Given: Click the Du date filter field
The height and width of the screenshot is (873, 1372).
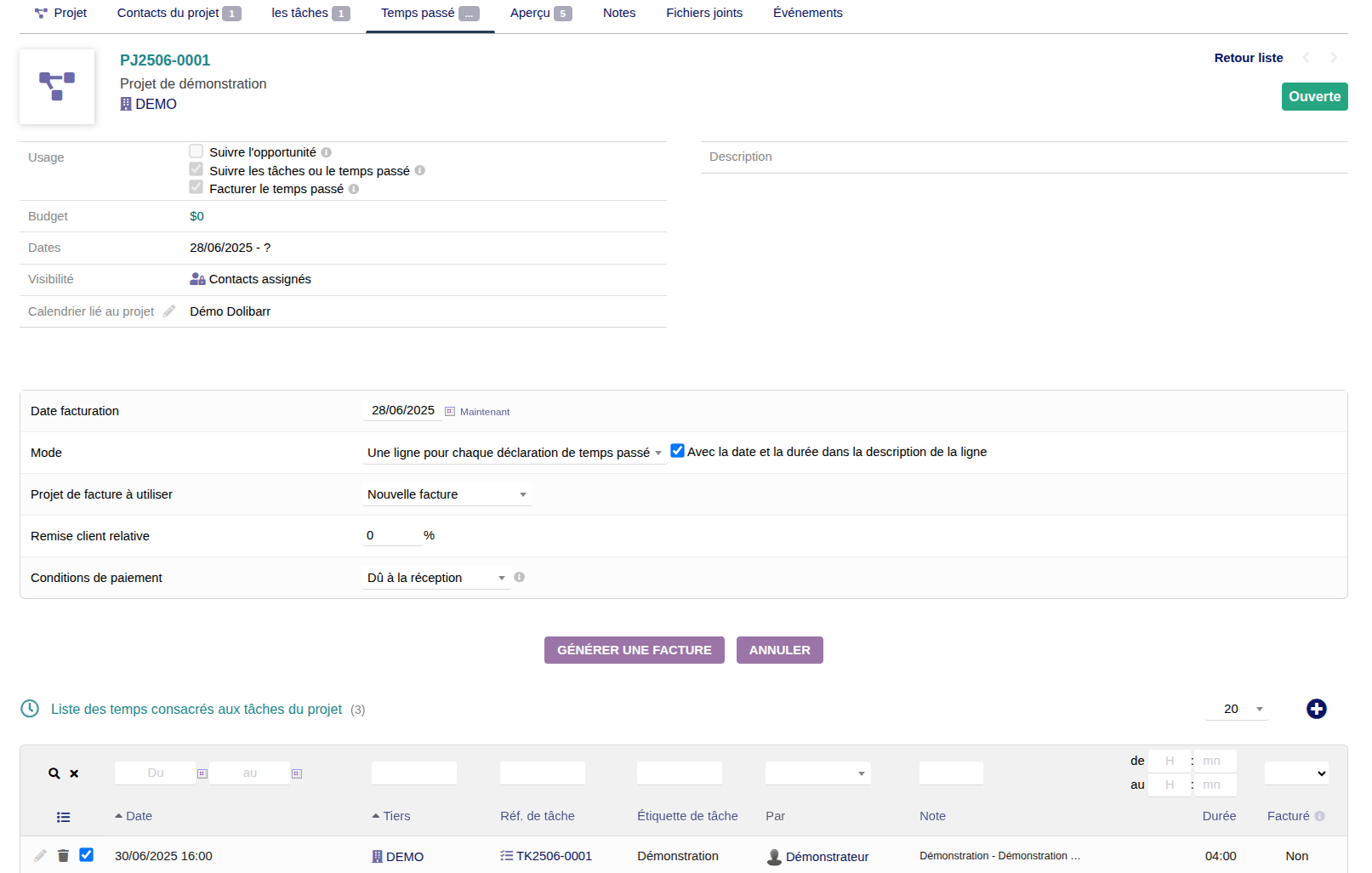Looking at the screenshot, I should 156,773.
